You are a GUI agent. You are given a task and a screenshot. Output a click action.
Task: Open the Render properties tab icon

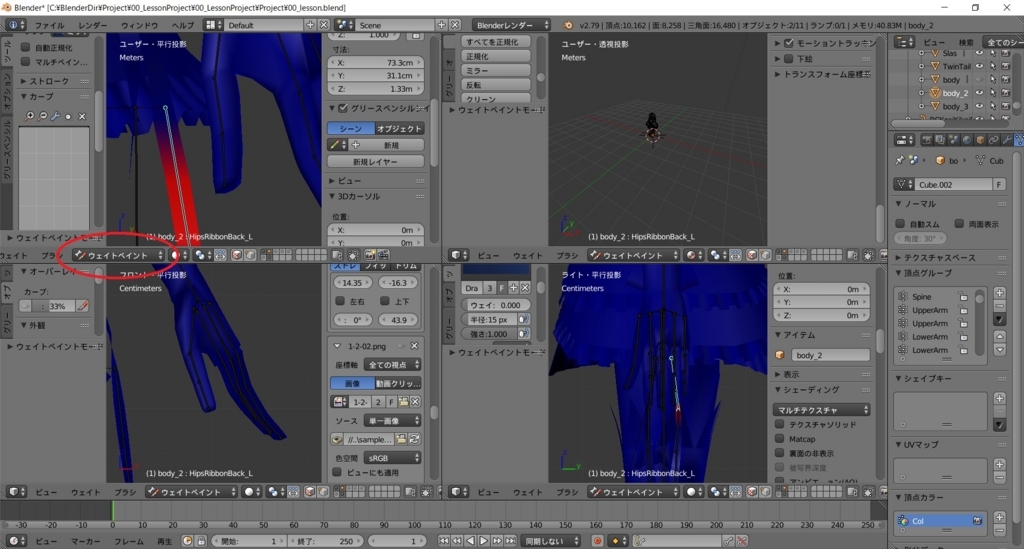tap(926, 140)
